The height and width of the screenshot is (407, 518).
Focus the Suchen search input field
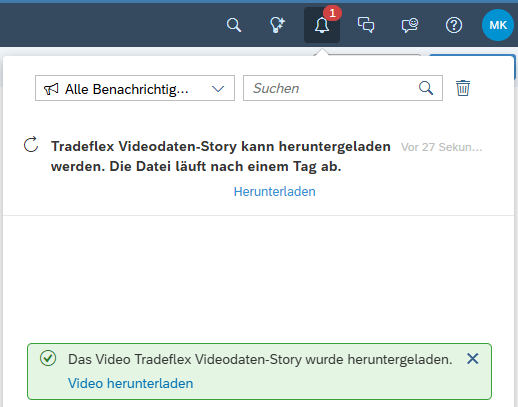coord(343,88)
